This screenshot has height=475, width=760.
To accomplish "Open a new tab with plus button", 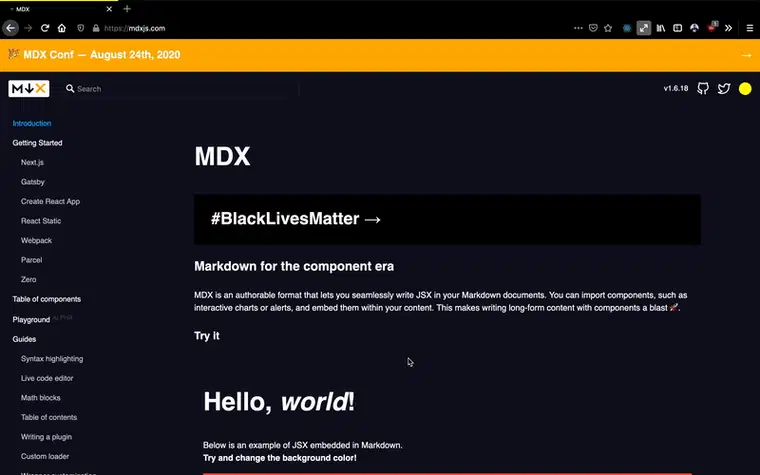I will [x=127, y=9].
